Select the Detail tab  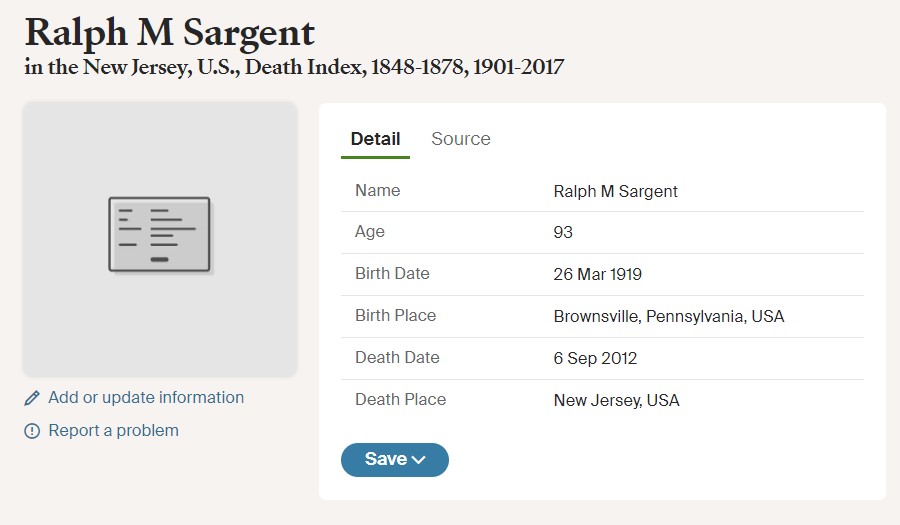[375, 139]
